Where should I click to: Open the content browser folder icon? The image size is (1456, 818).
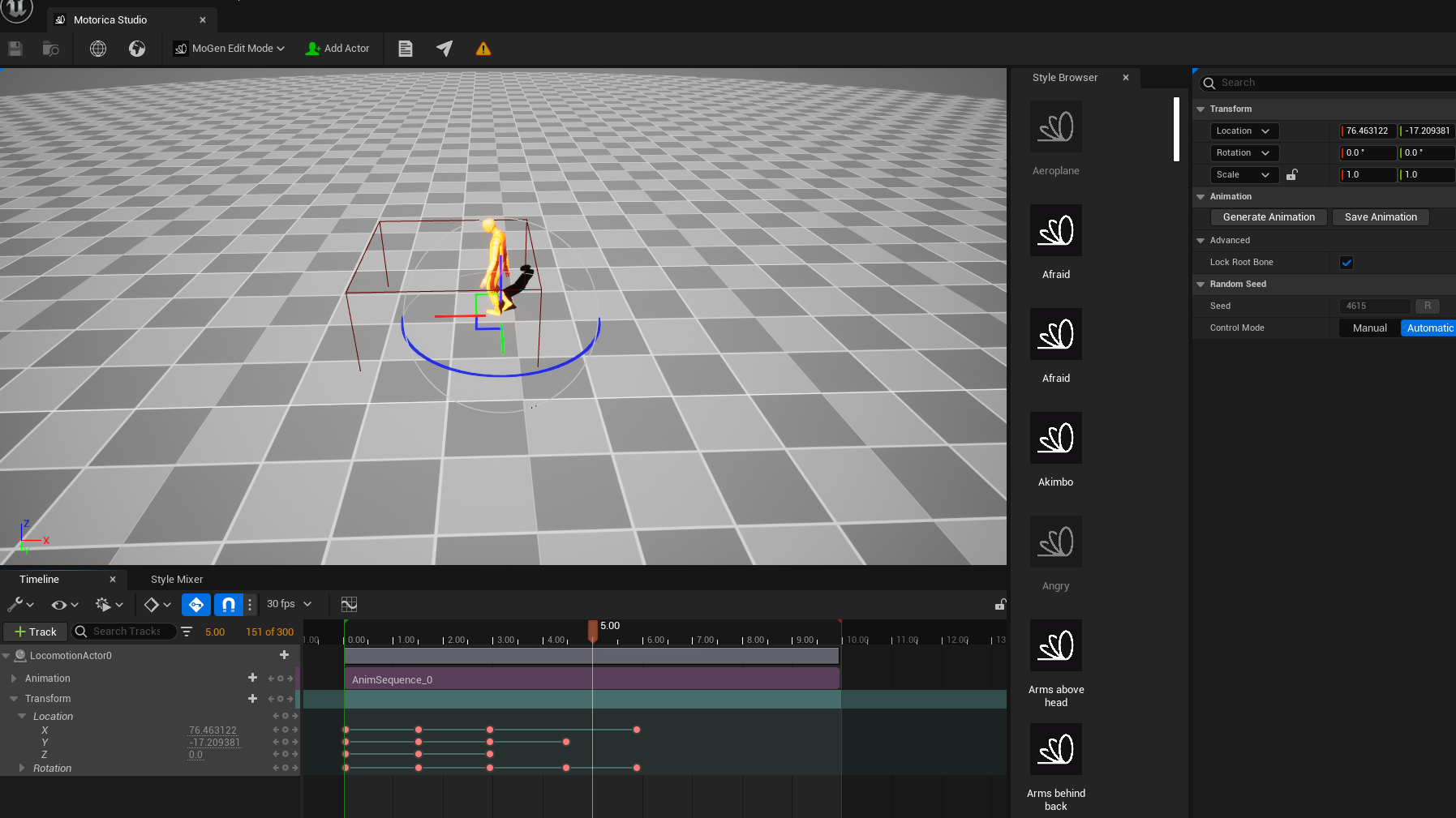50,49
